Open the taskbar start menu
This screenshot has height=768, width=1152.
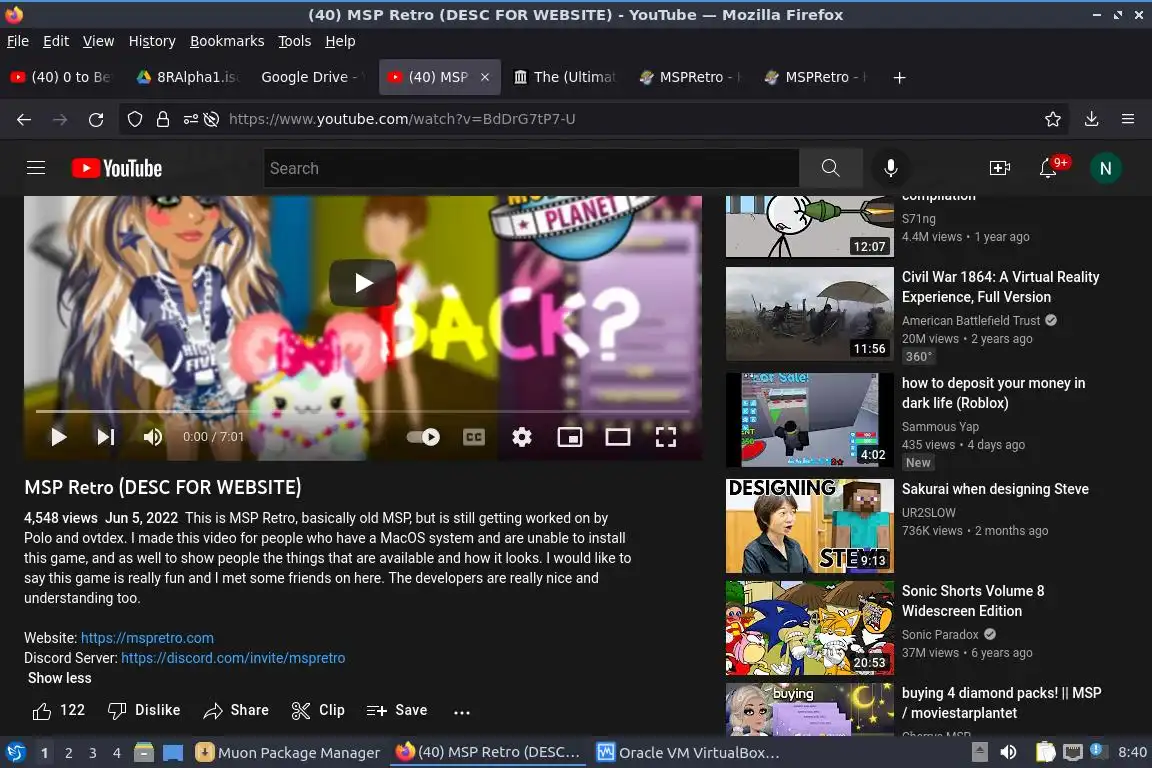(15, 753)
